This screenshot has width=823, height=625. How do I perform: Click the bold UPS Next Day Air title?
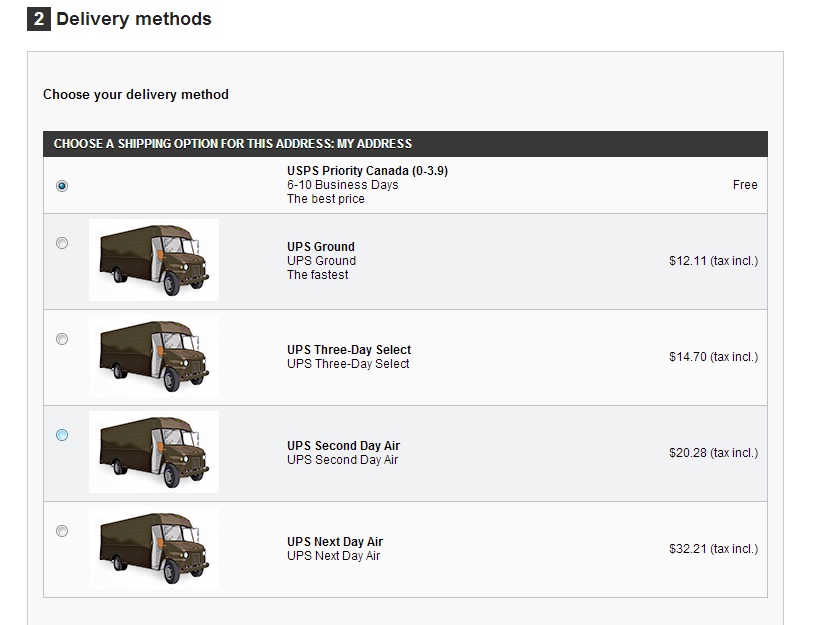tap(335, 542)
